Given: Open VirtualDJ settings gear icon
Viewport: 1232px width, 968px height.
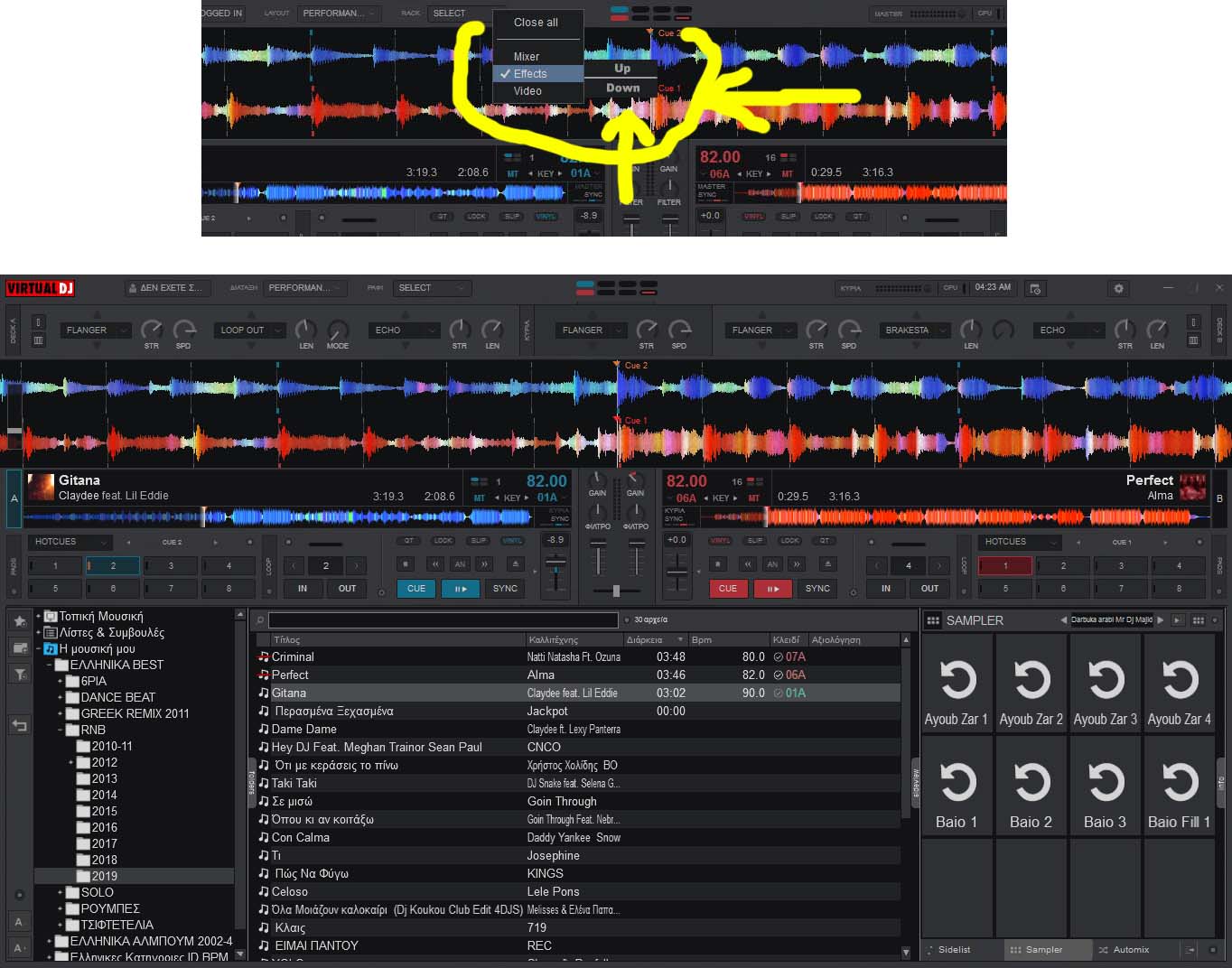Looking at the screenshot, I should [1118, 288].
